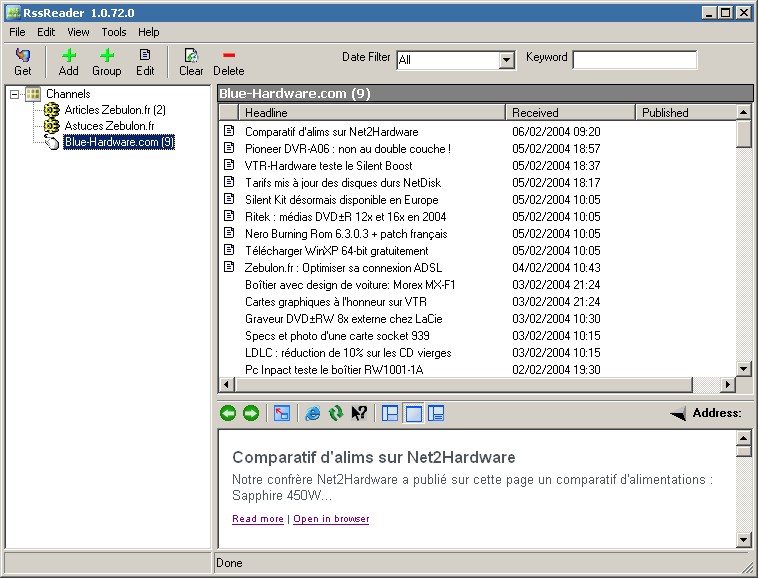Select headline Boîtier avec design de voiture
The width and height of the screenshot is (758, 578).
pyautogui.click(x=350, y=285)
